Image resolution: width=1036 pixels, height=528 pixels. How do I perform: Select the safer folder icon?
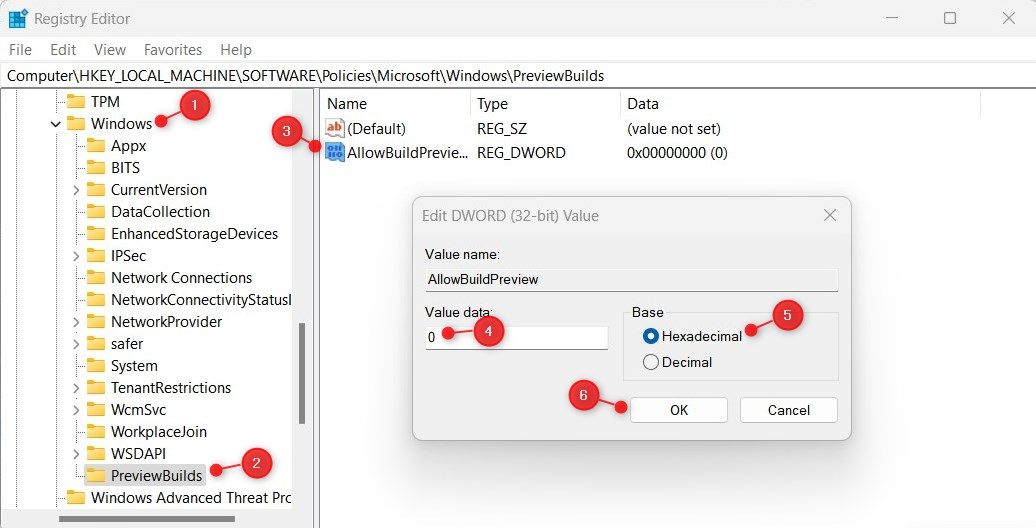click(96, 344)
